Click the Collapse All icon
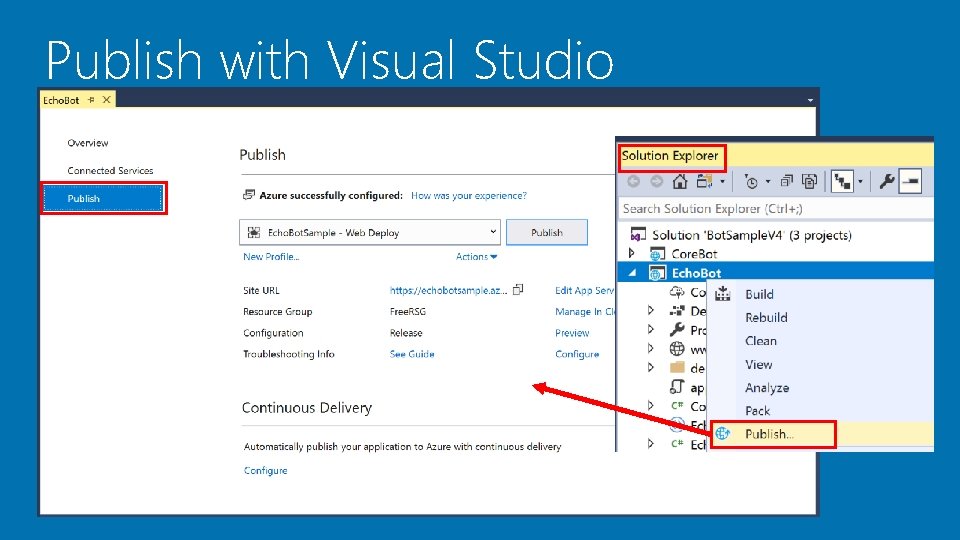 point(787,181)
